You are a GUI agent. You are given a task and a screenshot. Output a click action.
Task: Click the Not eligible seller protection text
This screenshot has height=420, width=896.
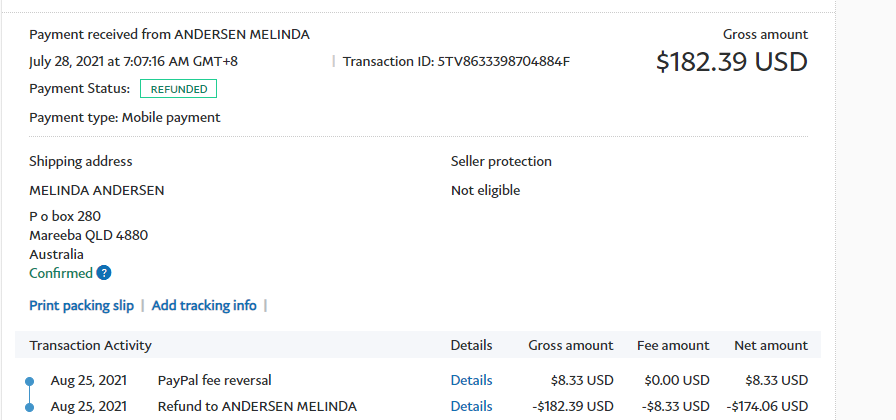tap(485, 190)
